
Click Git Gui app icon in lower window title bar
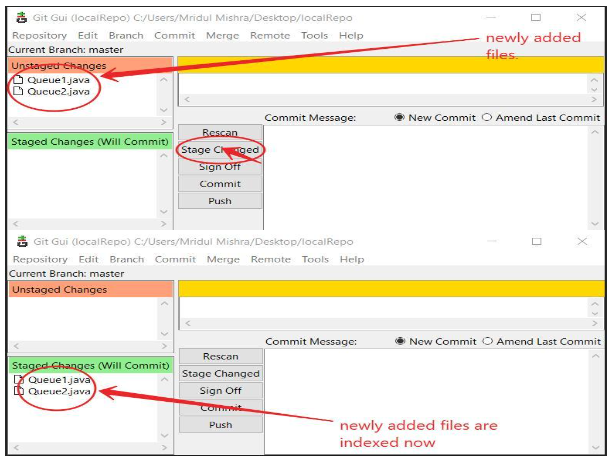point(22,242)
